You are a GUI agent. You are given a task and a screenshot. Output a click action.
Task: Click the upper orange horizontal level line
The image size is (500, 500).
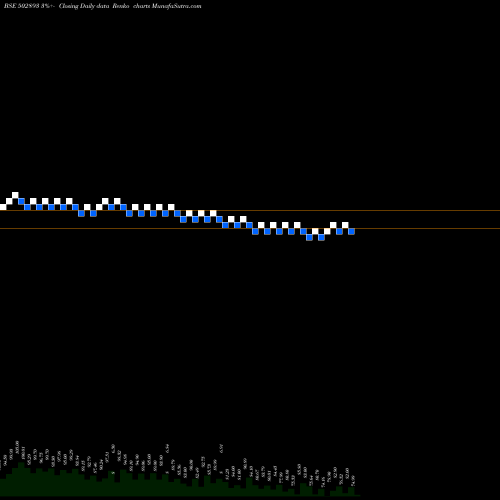[250, 211]
